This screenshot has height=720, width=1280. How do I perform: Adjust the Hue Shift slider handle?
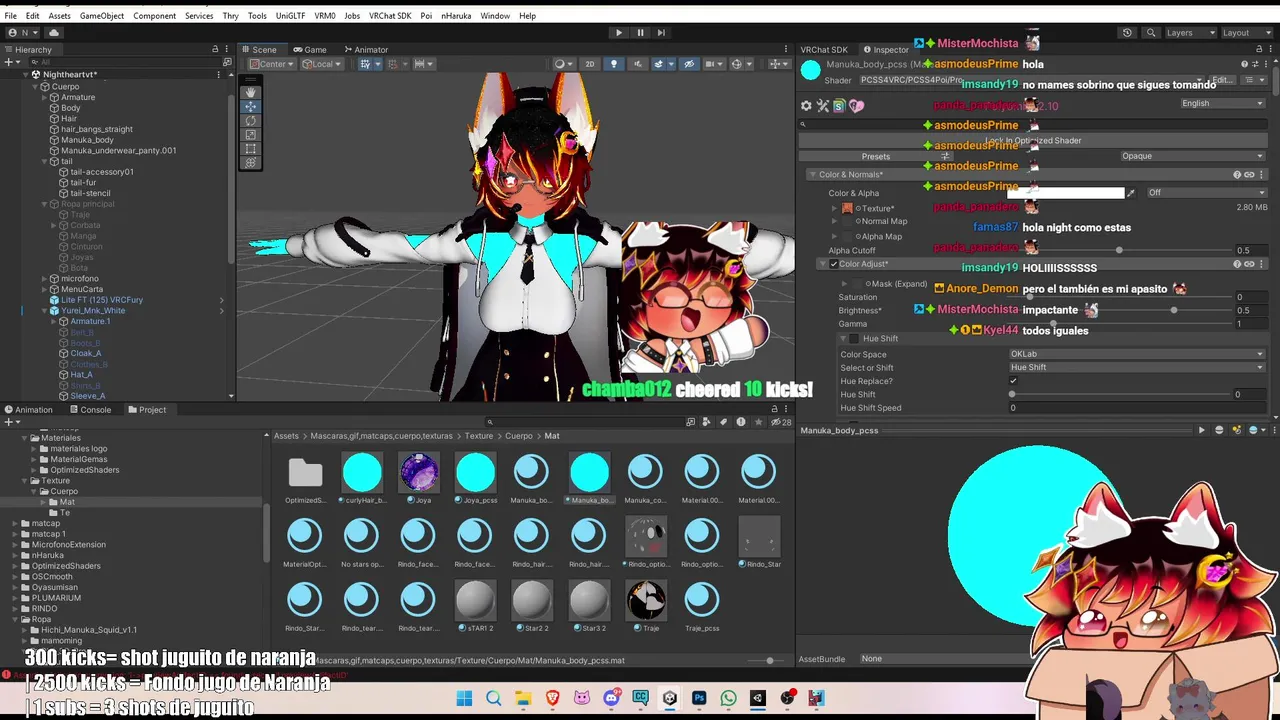(x=1013, y=395)
